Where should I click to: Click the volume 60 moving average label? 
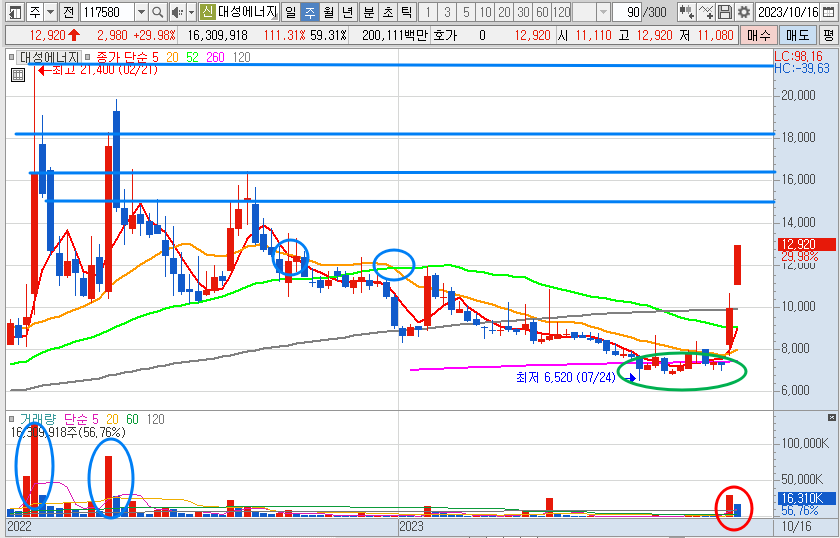coord(132,419)
